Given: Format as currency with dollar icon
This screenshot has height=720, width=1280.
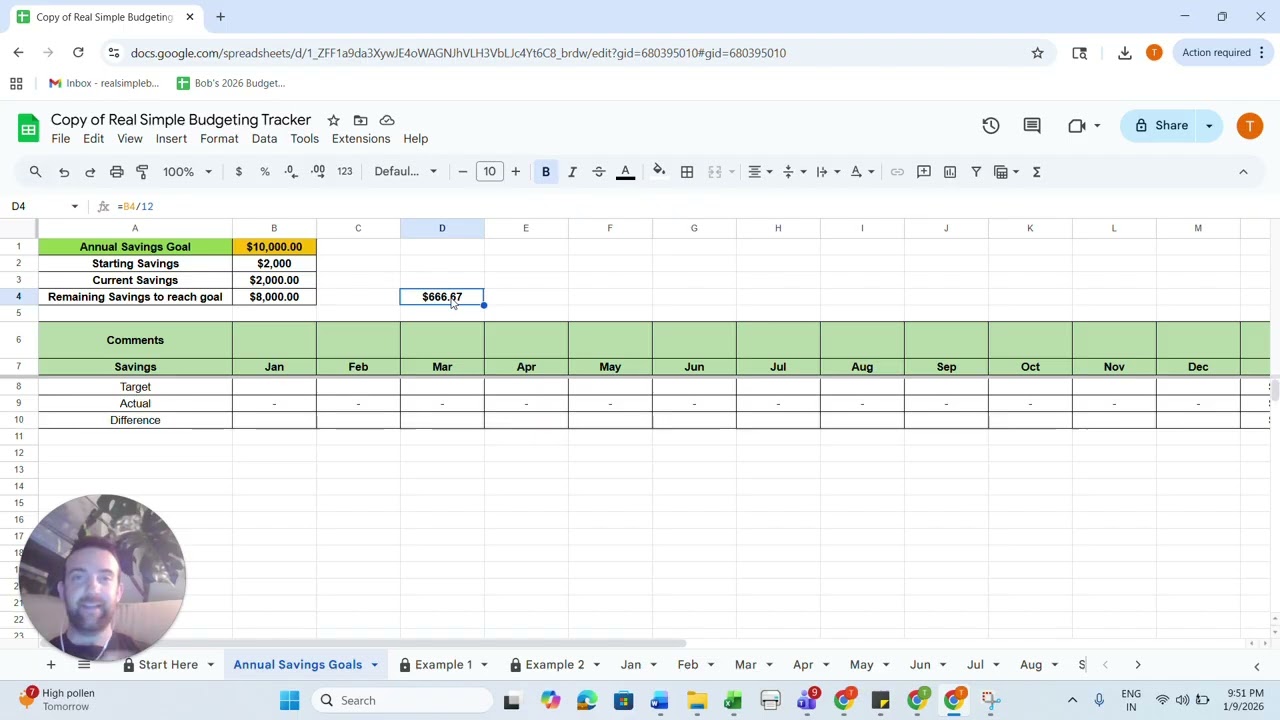Looking at the screenshot, I should point(238,172).
